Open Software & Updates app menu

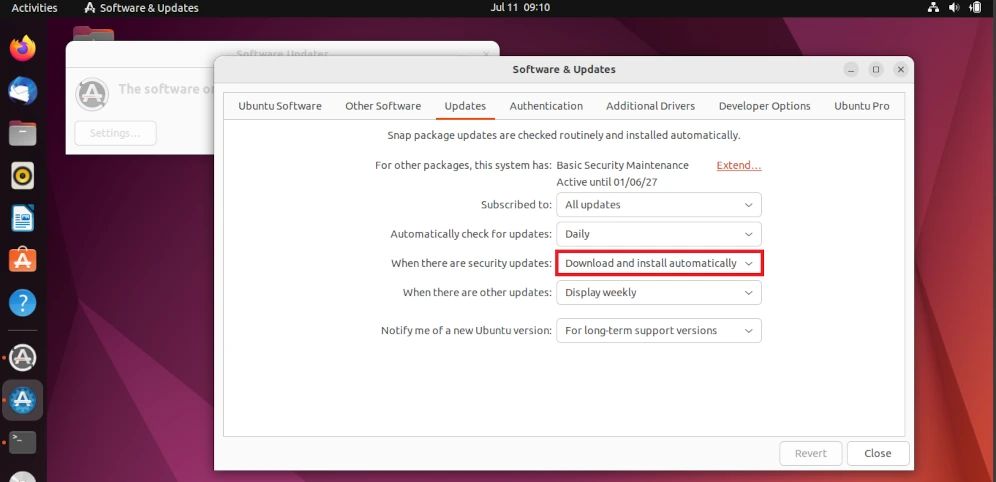point(141,8)
